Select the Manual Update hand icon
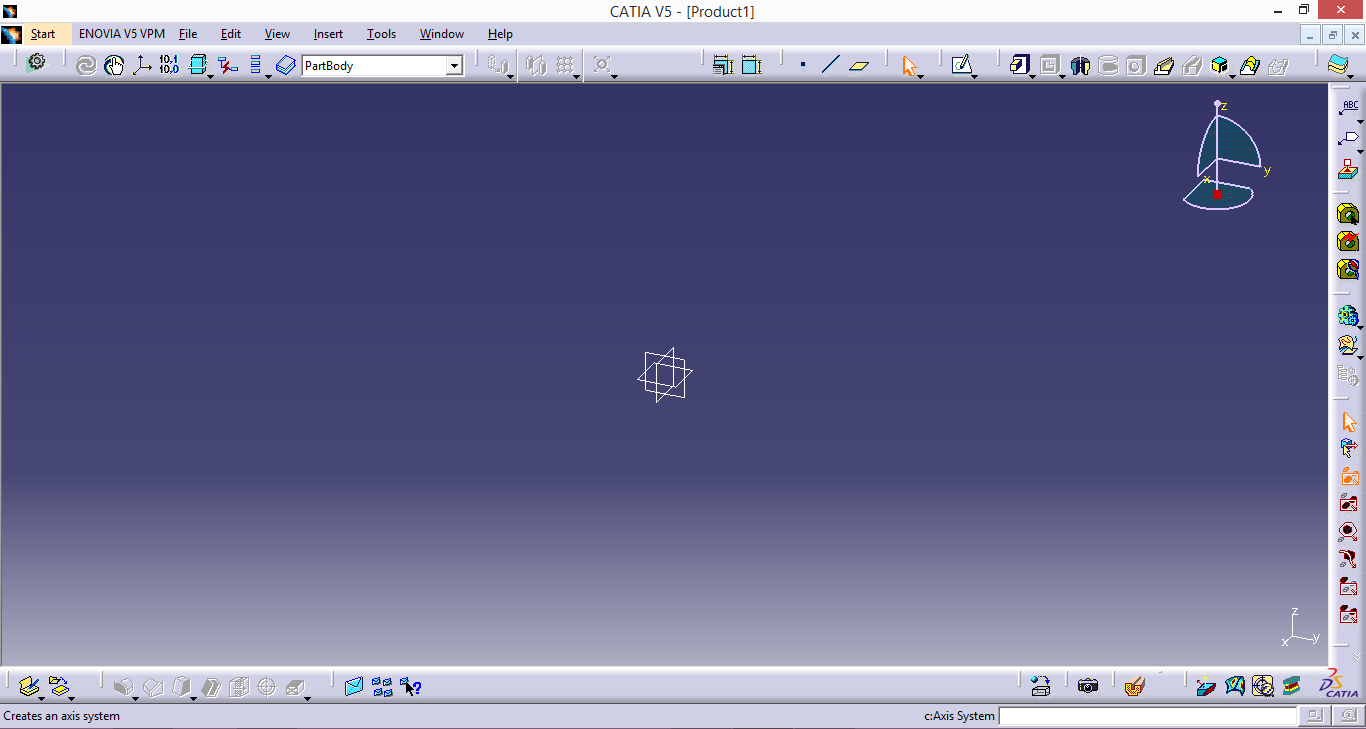This screenshot has height=729, width=1366. coord(114,66)
